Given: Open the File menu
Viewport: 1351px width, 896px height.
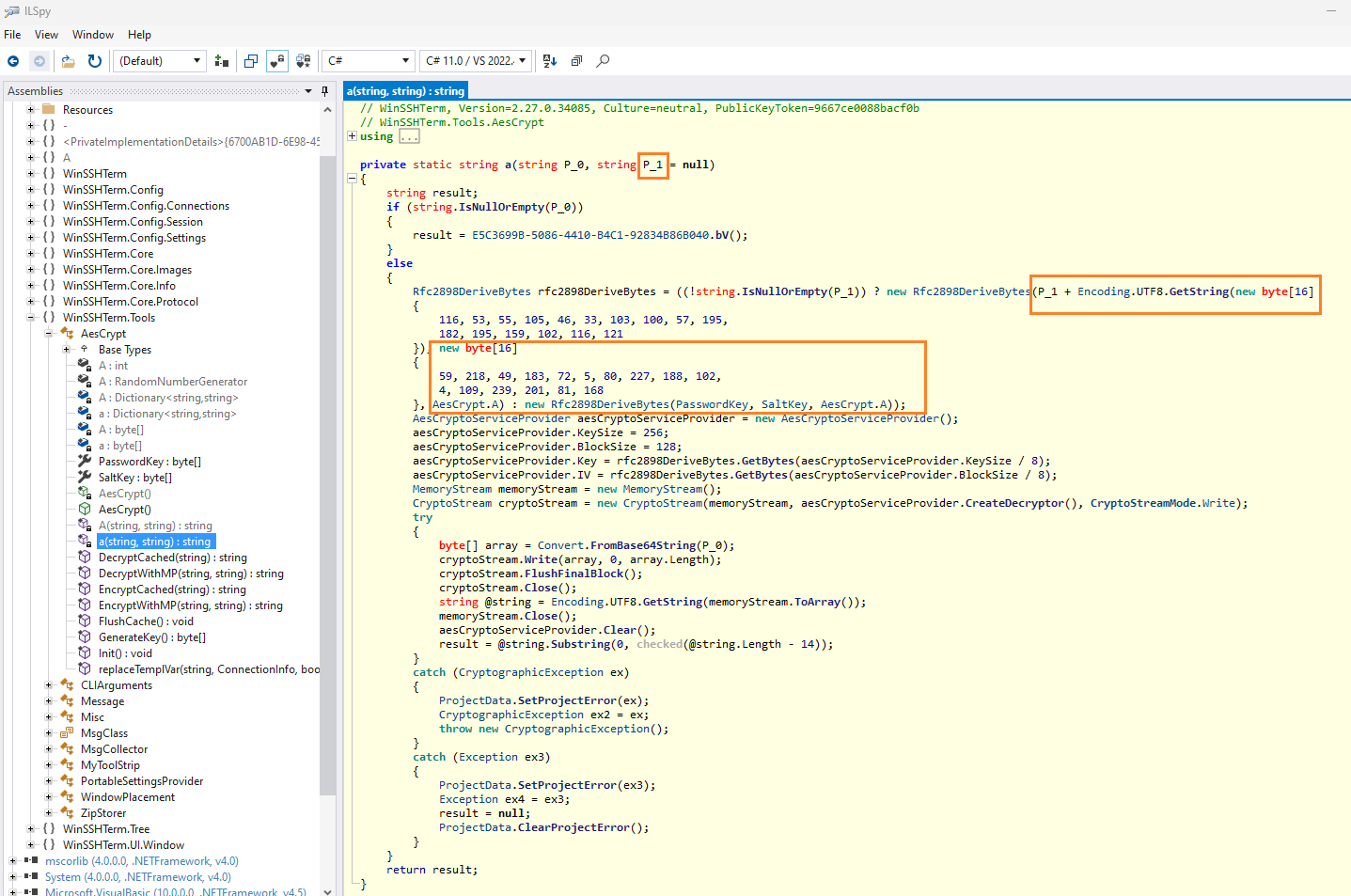Looking at the screenshot, I should pos(12,35).
